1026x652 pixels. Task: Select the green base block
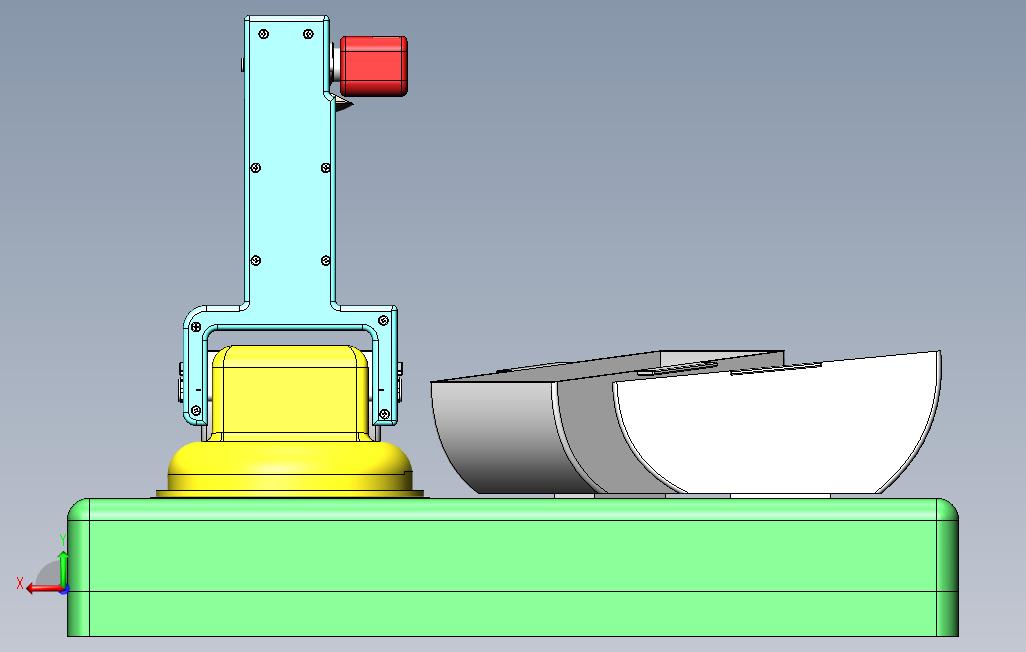(x=513, y=567)
